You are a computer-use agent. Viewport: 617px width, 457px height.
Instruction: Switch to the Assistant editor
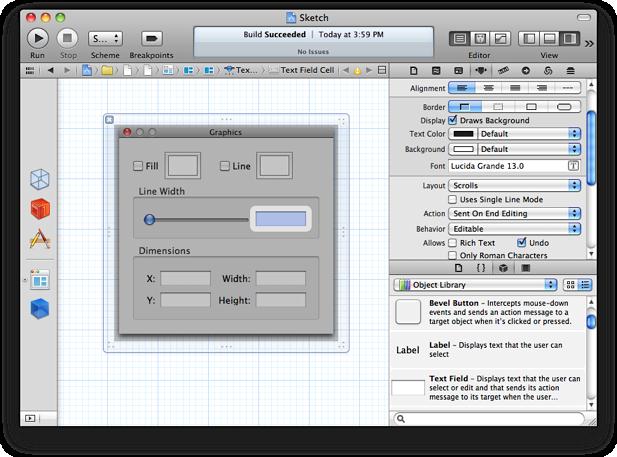pos(481,38)
